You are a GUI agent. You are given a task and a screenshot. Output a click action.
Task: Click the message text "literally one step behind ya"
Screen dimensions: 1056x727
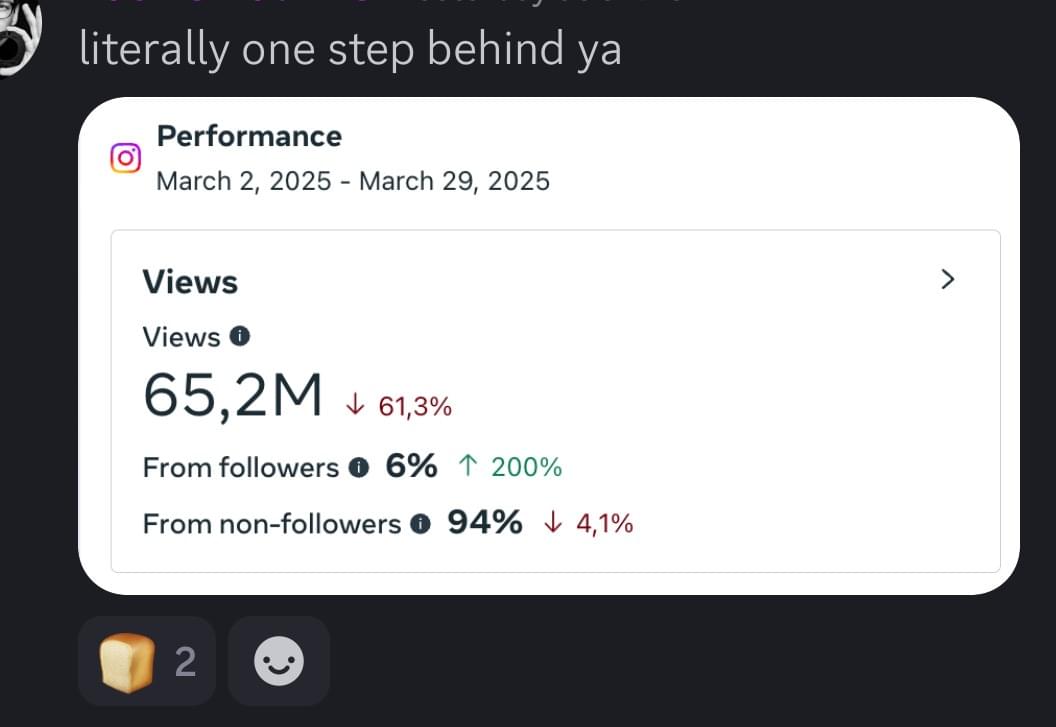click(350, 50)
